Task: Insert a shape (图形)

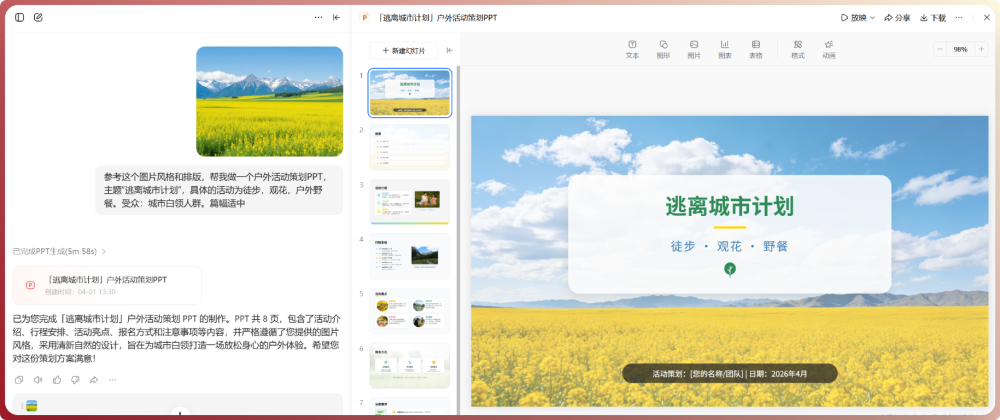Action: coord(663,50)
